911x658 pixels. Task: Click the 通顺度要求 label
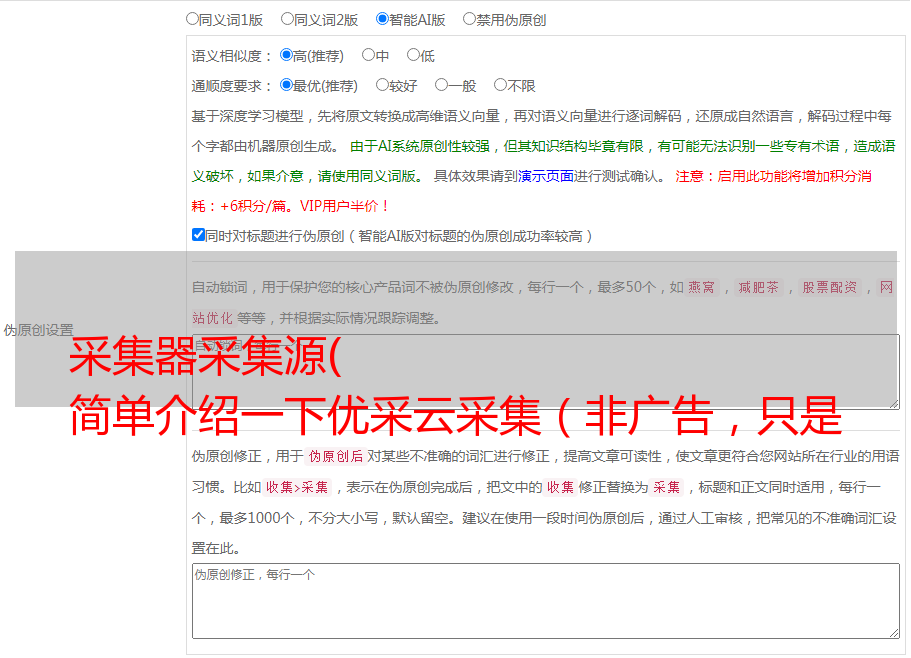[x=231, y=86]
